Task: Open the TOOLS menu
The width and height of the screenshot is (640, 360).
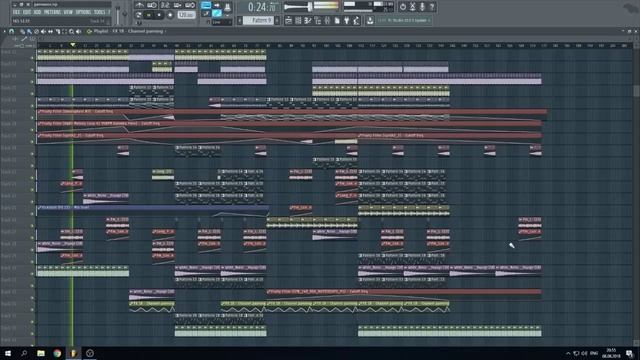Action: click(100, 12)
